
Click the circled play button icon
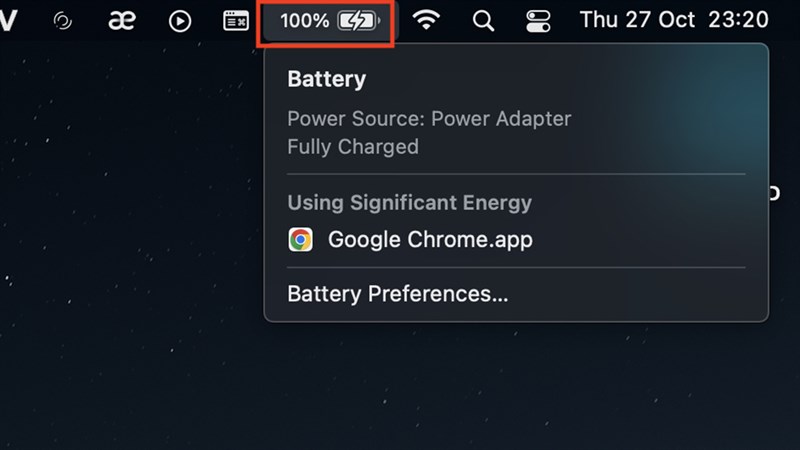pos(180,21)
